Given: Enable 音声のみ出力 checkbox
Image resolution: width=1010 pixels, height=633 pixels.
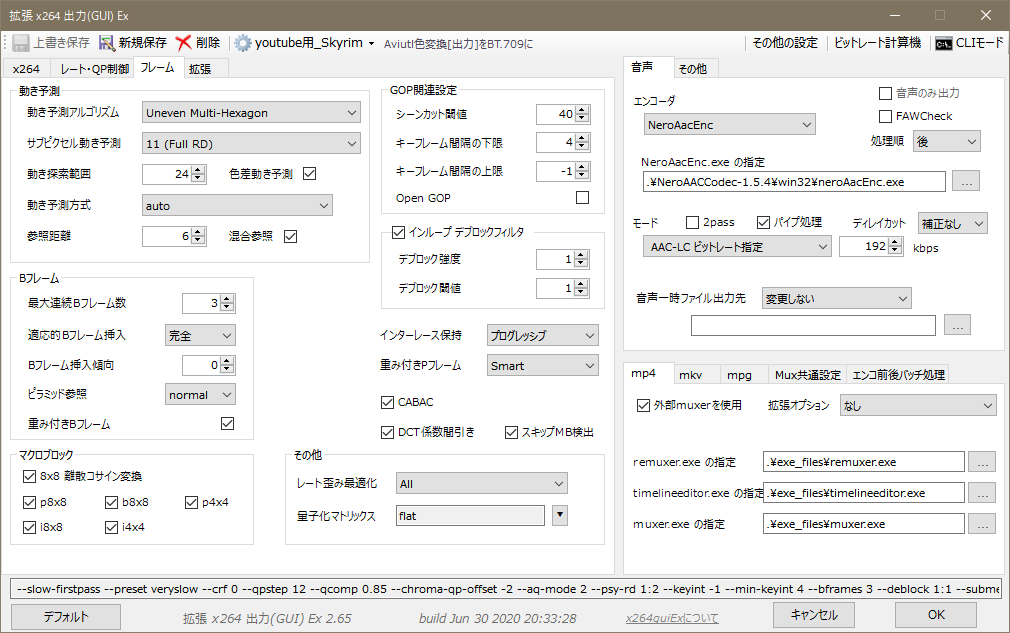Looking at the screenshot, I should (885, 93).
